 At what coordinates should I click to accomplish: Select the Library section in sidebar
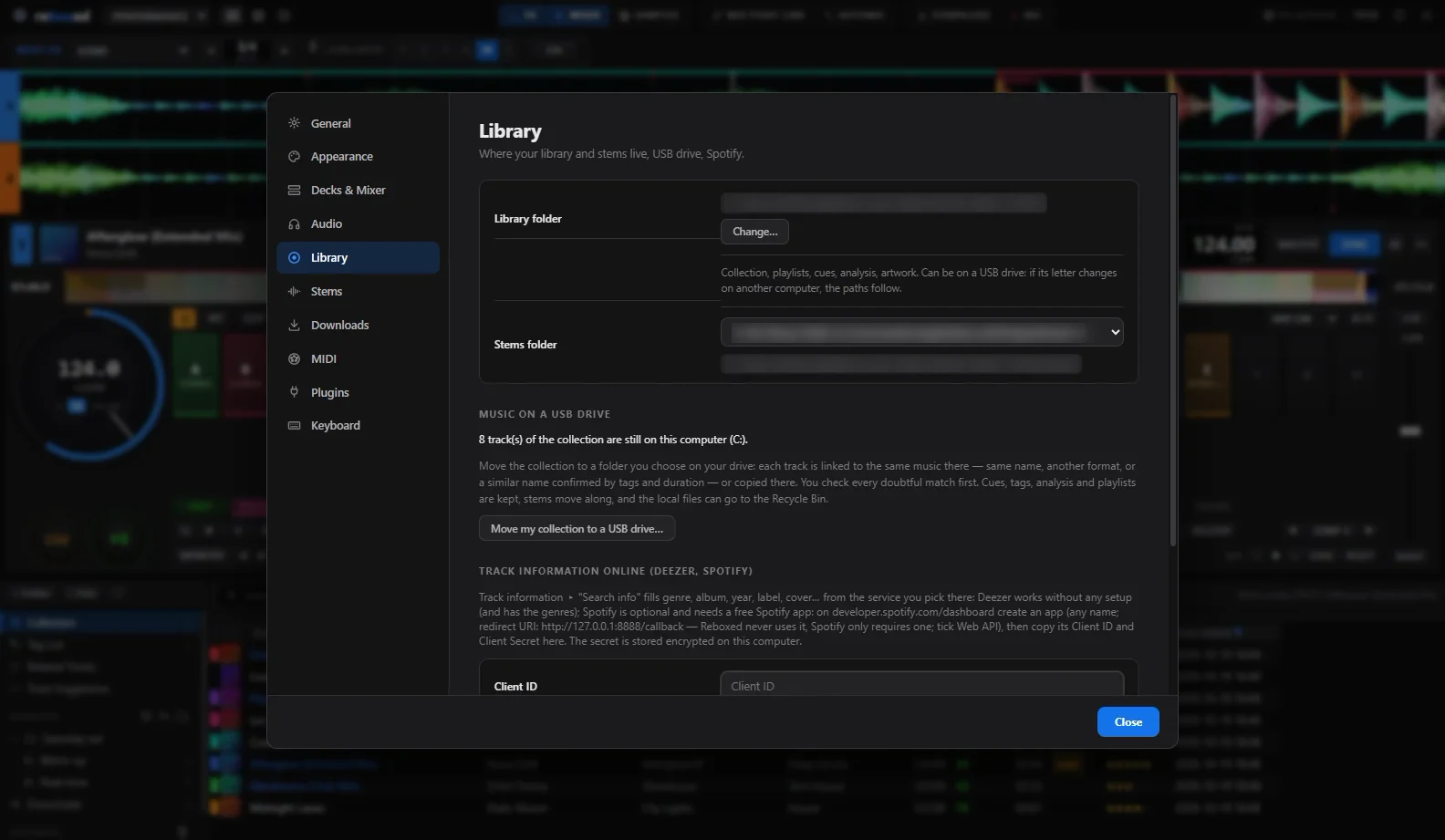pos(358,258)
